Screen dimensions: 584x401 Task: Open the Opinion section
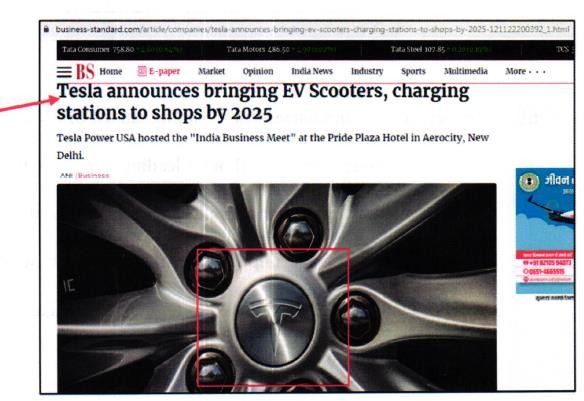258,71
